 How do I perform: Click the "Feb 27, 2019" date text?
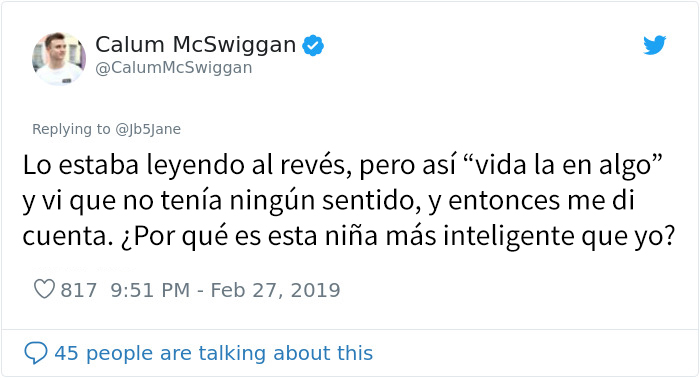tap(275, 290)
